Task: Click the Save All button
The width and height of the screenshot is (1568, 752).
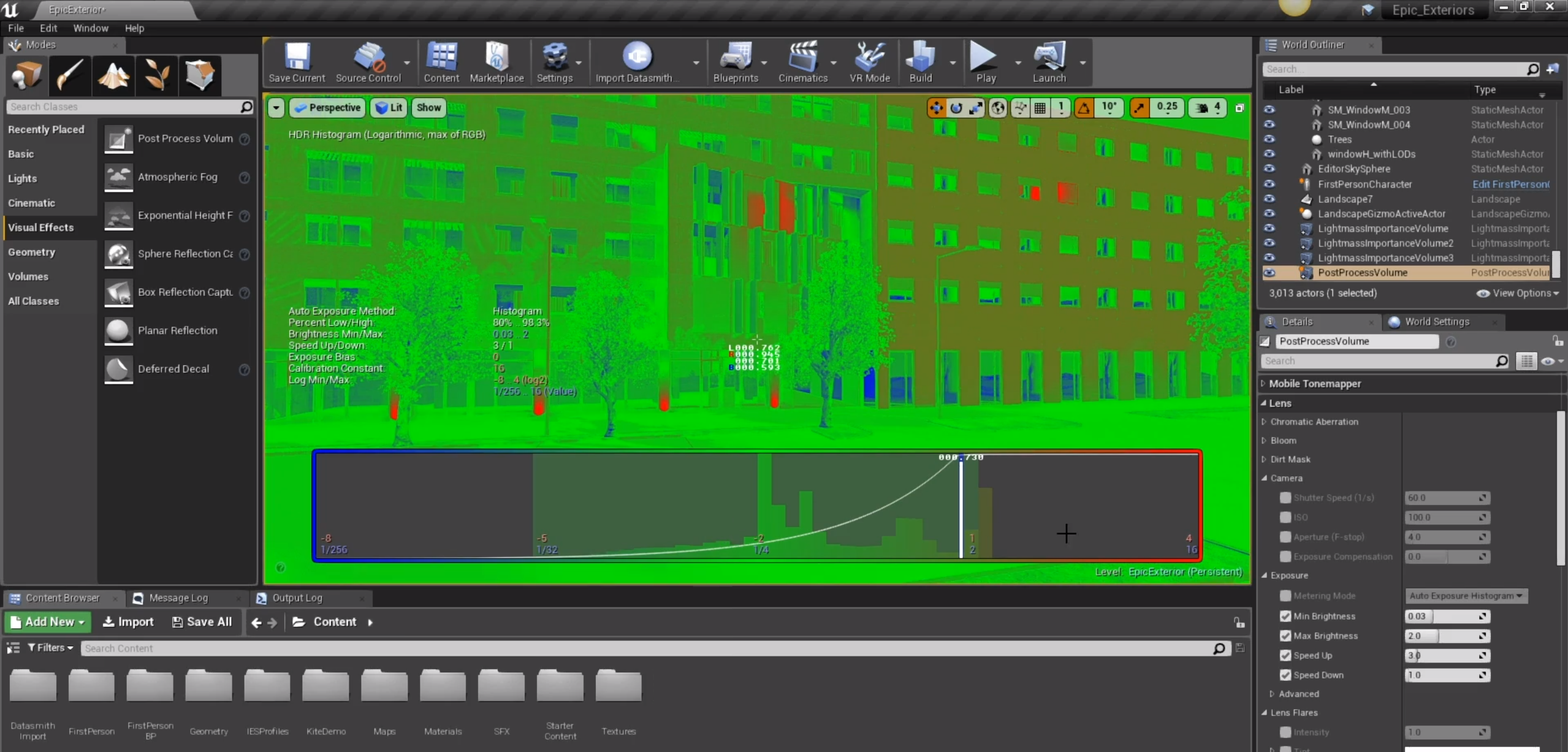Action: tap(202, 621)
